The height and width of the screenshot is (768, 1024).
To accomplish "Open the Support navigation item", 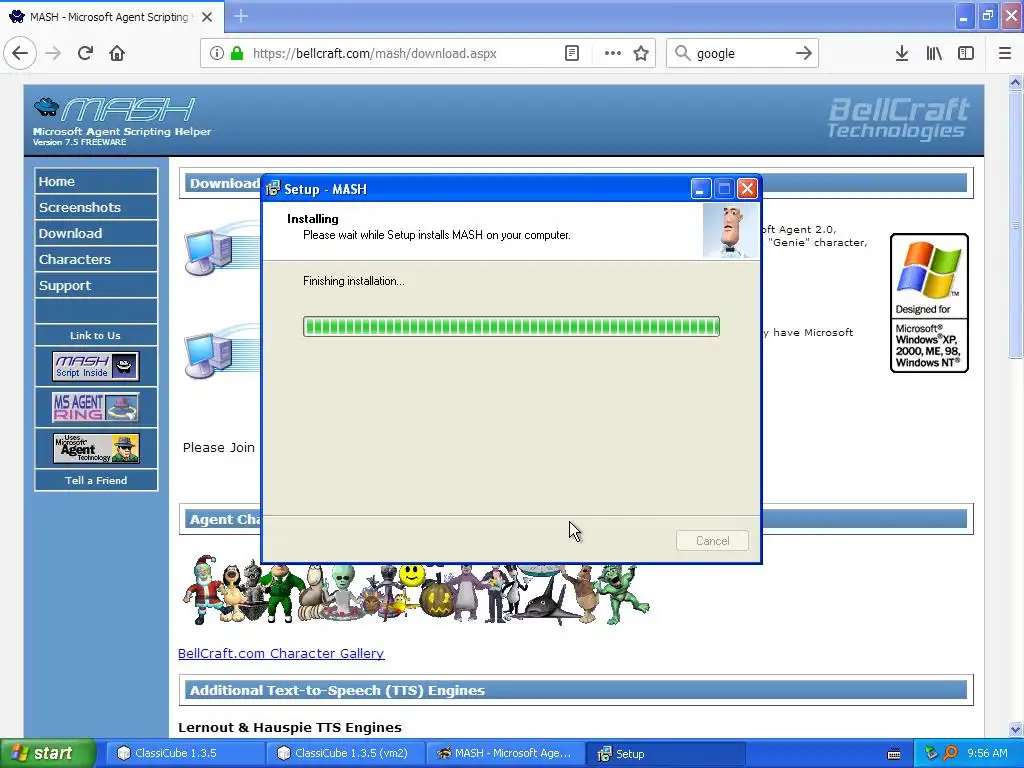I will 96,285.
